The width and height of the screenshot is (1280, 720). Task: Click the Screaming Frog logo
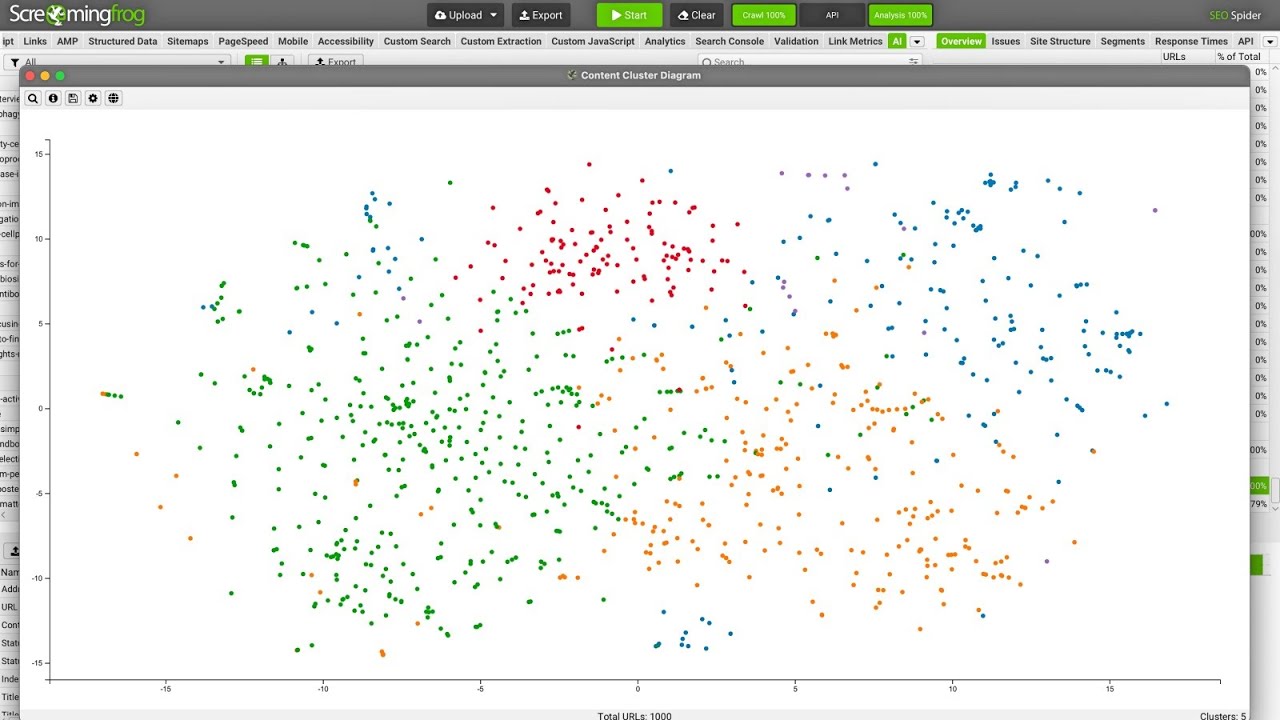tap(77, 15)
